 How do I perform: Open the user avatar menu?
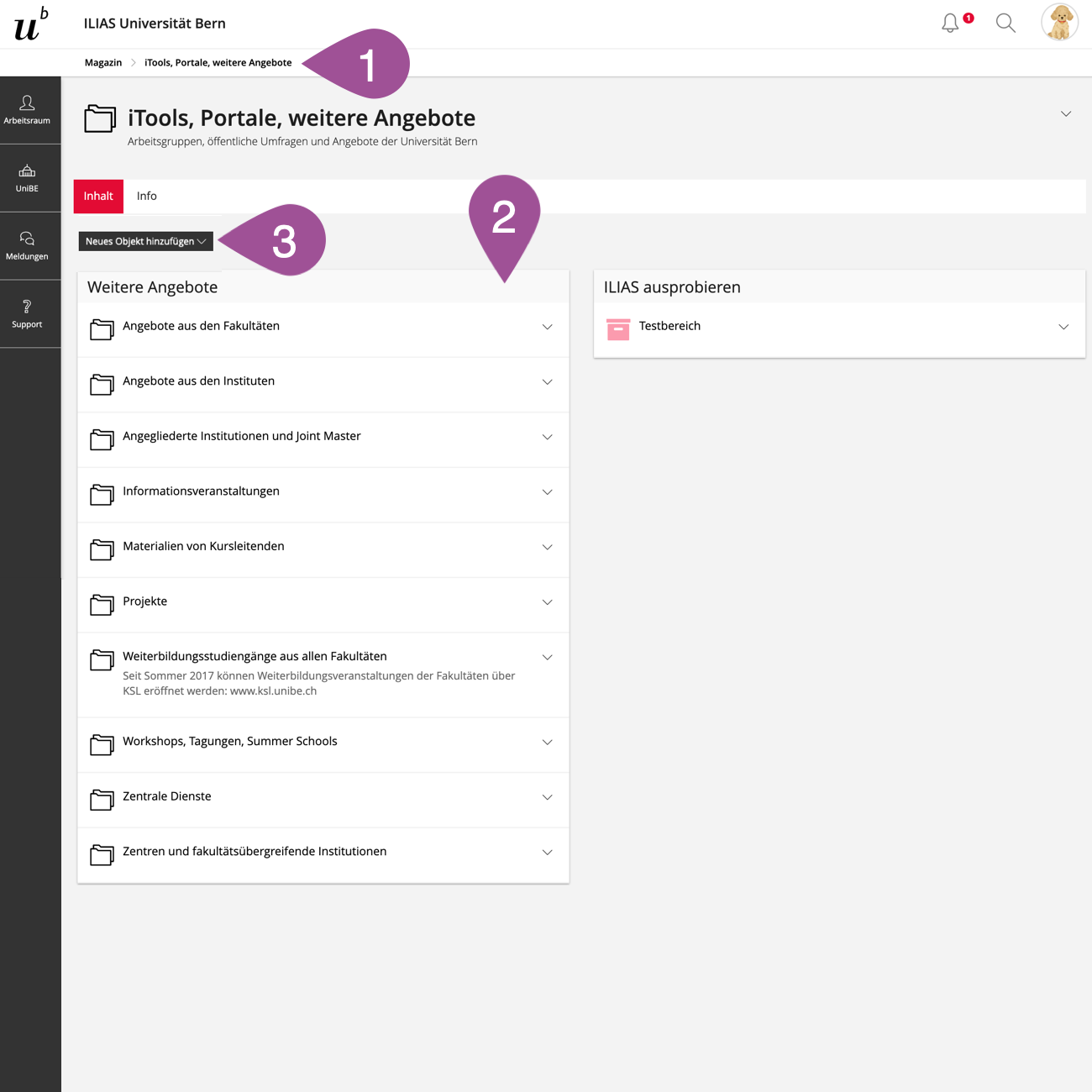tap(1059, 23)
